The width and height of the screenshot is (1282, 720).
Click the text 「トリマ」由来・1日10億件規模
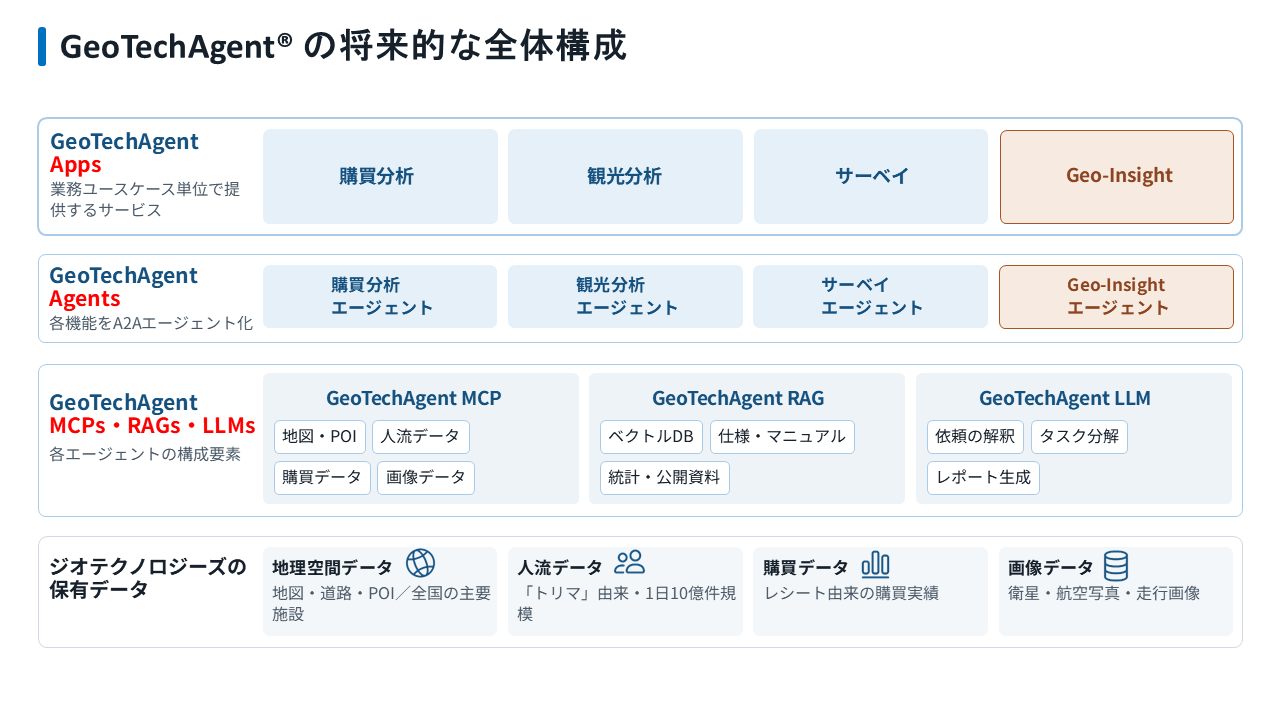(627, 603)
